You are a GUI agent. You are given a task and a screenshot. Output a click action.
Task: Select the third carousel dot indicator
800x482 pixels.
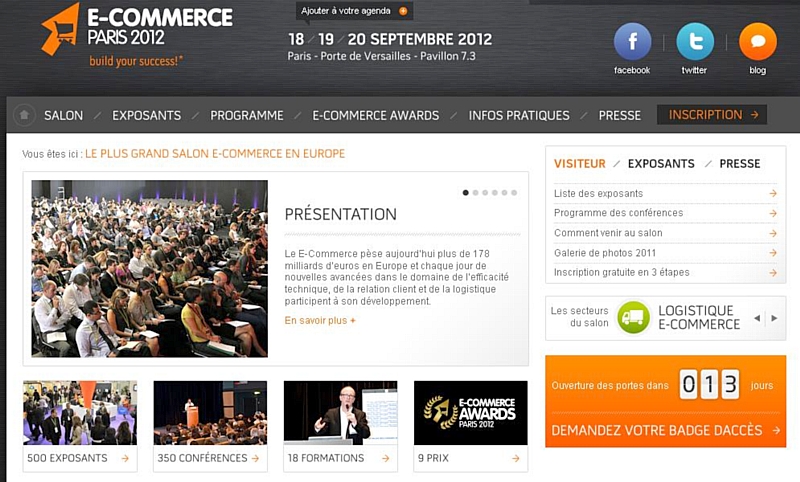pyautogui.click(x=485, y=193)
